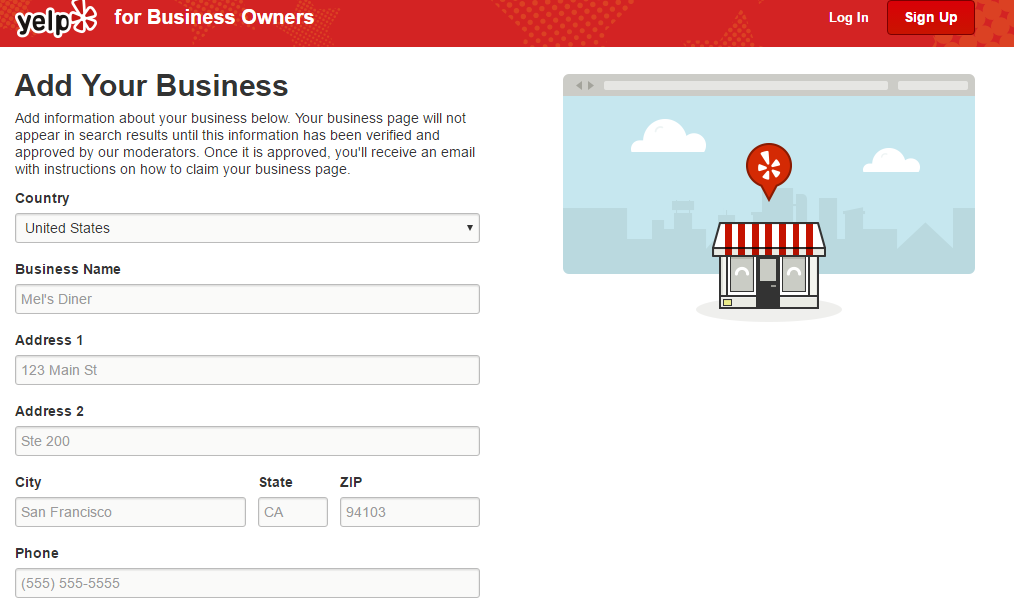The height and width of the screenshot is (613, 1014).
Task: Click the City input field
Action: pos(130,512)
